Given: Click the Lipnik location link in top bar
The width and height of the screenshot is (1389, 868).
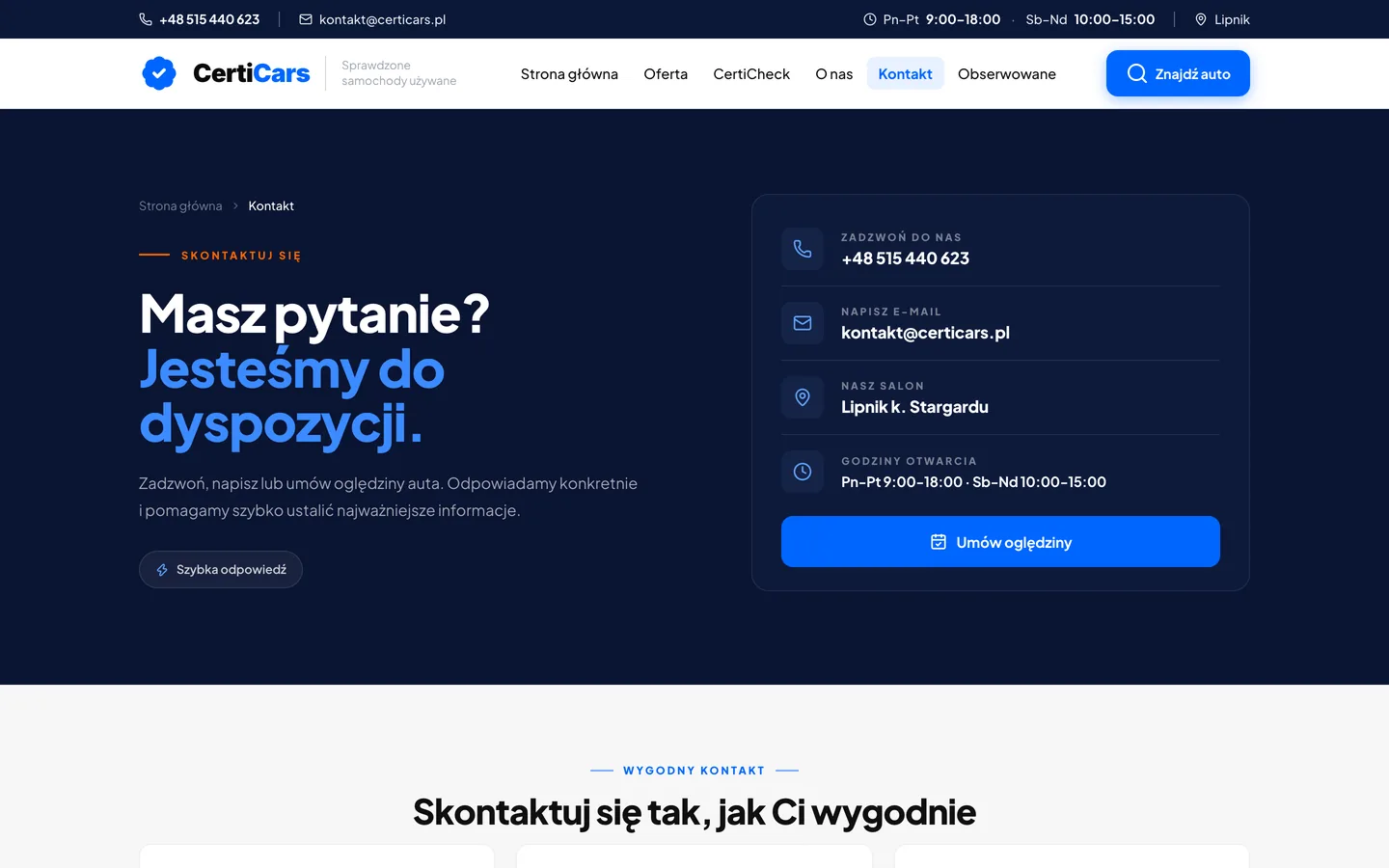Looking at the screenshot, I should pos(1232,19).
